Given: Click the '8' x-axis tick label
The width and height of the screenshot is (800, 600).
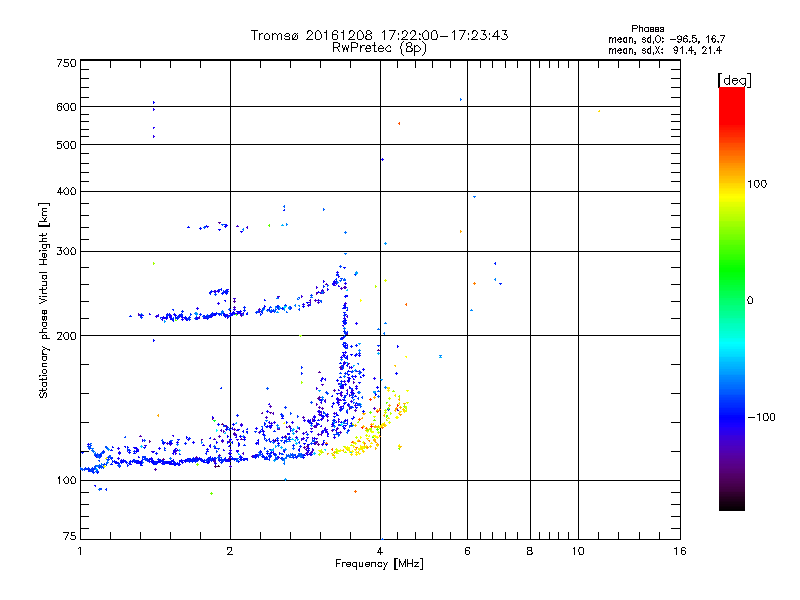Looking at the screenshot, I should [x=530, y=551].
